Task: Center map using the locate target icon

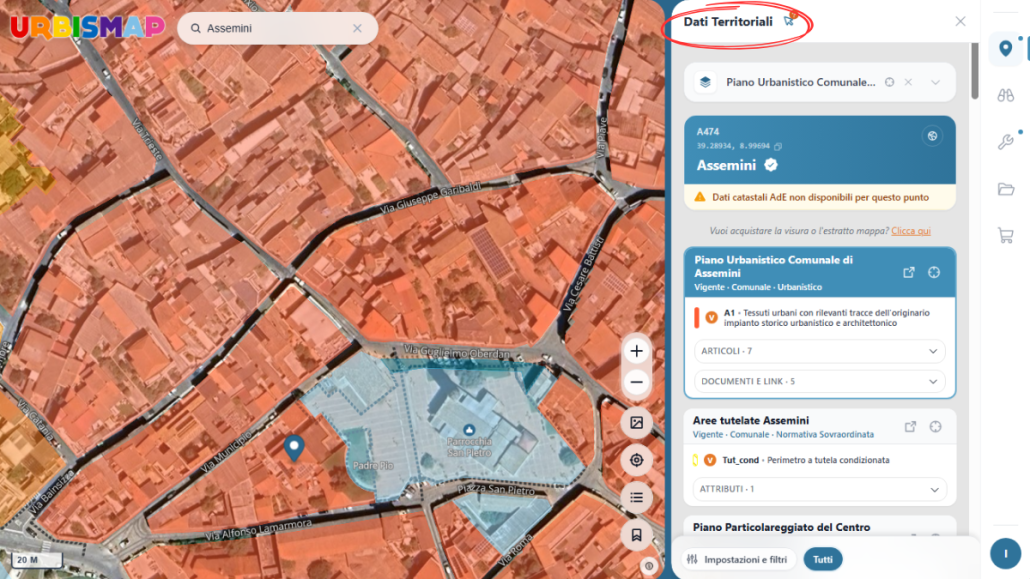Action: click(636, 460)
